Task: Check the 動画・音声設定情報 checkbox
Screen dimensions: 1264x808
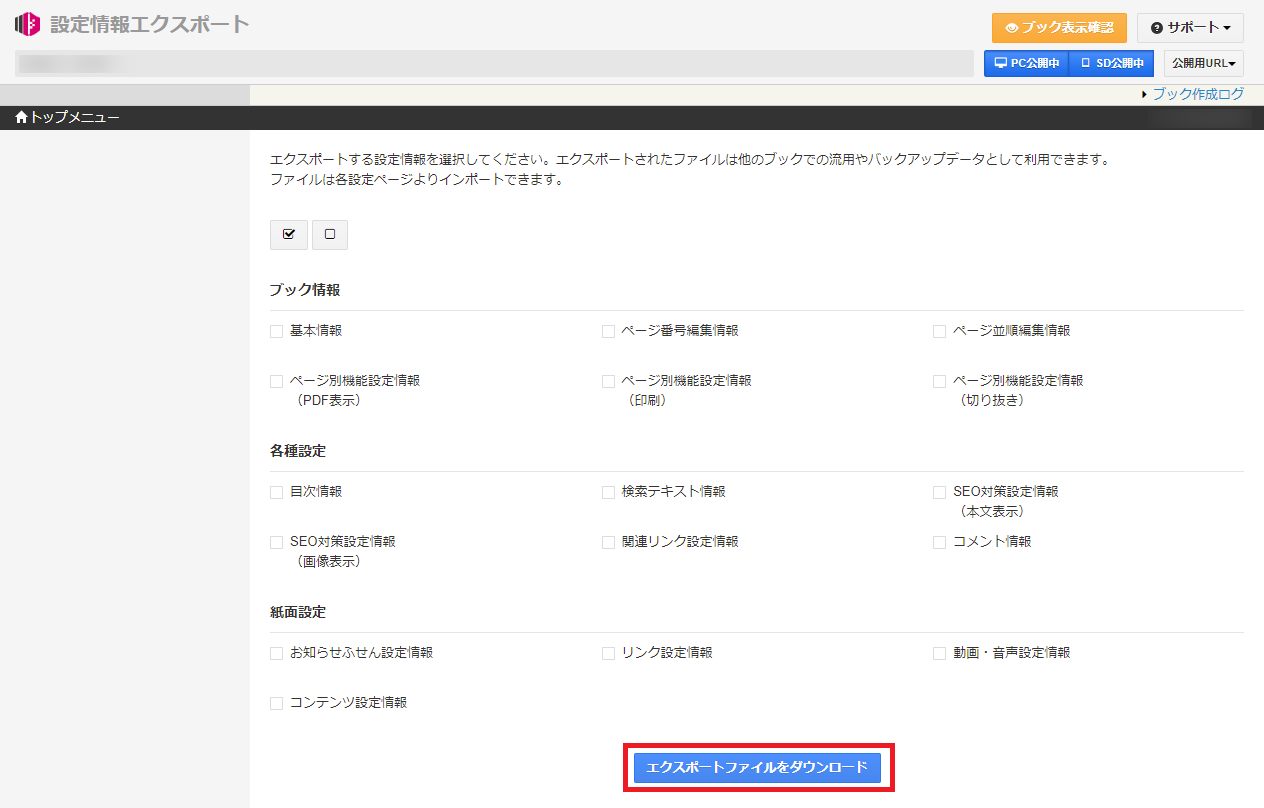Action: (x=939, y=653)
